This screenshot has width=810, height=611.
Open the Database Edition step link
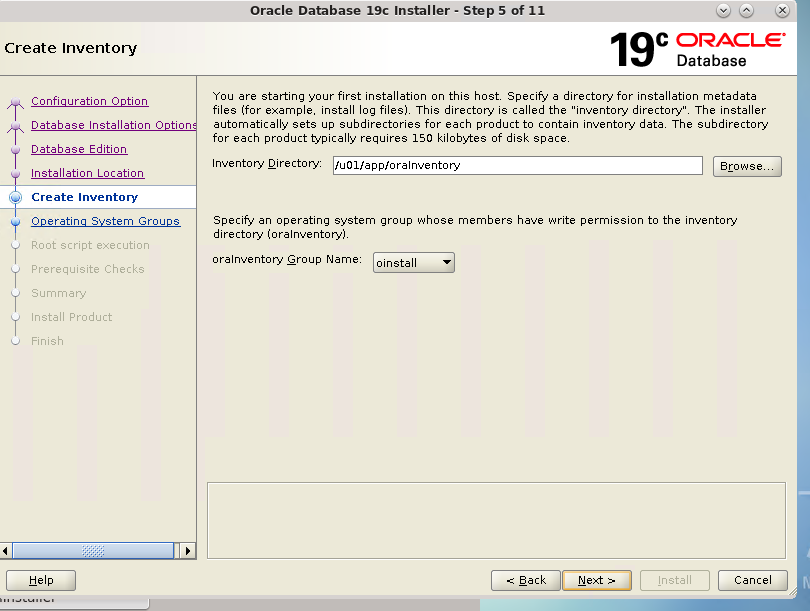point(79,149)
